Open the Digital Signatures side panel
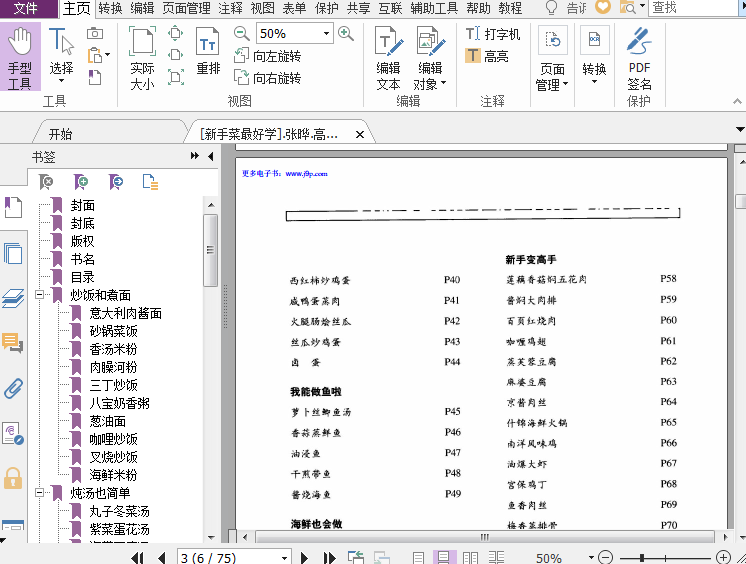The height and width of the screenshot is (564, 746). tap(13, 434)
